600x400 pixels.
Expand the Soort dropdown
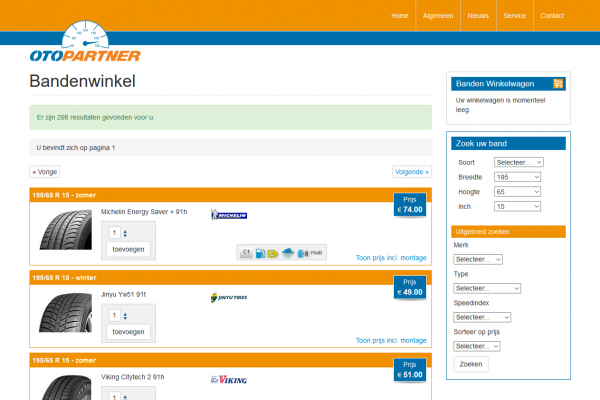click(518, 162)
